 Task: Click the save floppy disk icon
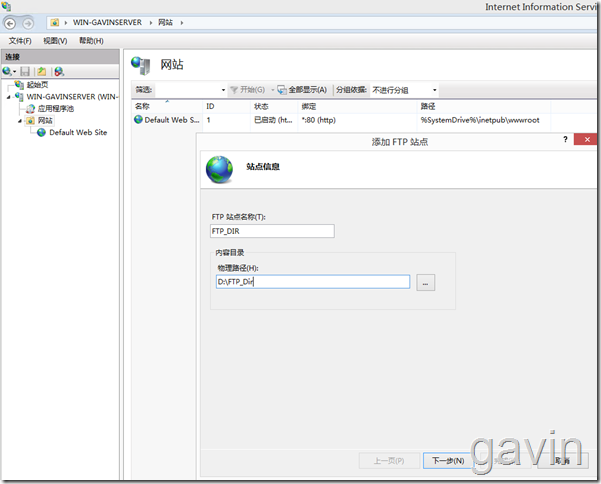pyautogui.click(x=25, y=71)
